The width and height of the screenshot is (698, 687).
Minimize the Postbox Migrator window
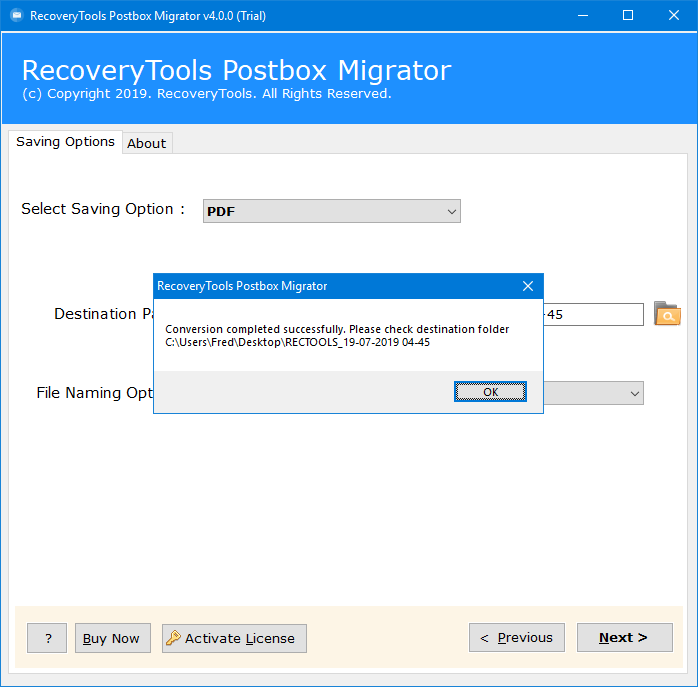coord(583,16)
